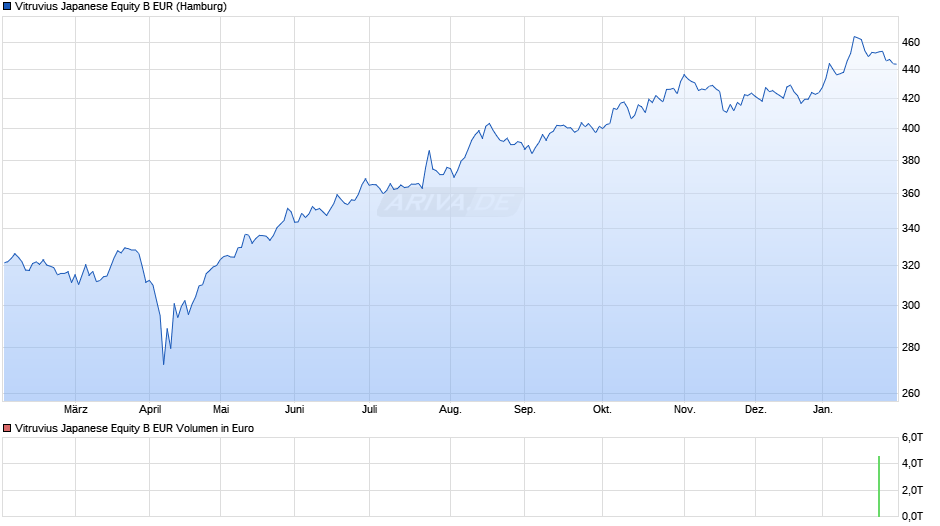Click the 440 price axis value
Image resolution: width=940 pixels, height=526 pixels.
click(911, 69)
